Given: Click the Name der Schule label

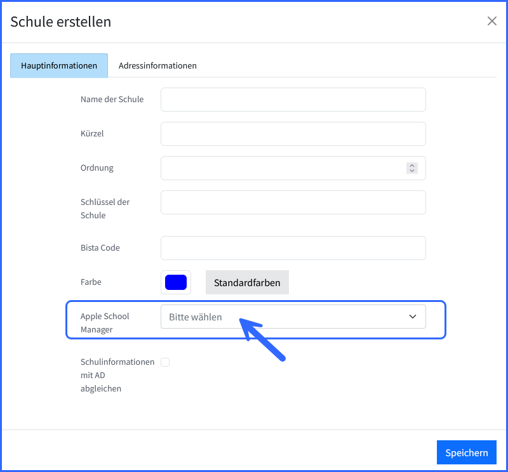Looking at the screenshot, I should click(x=112, y=99).
